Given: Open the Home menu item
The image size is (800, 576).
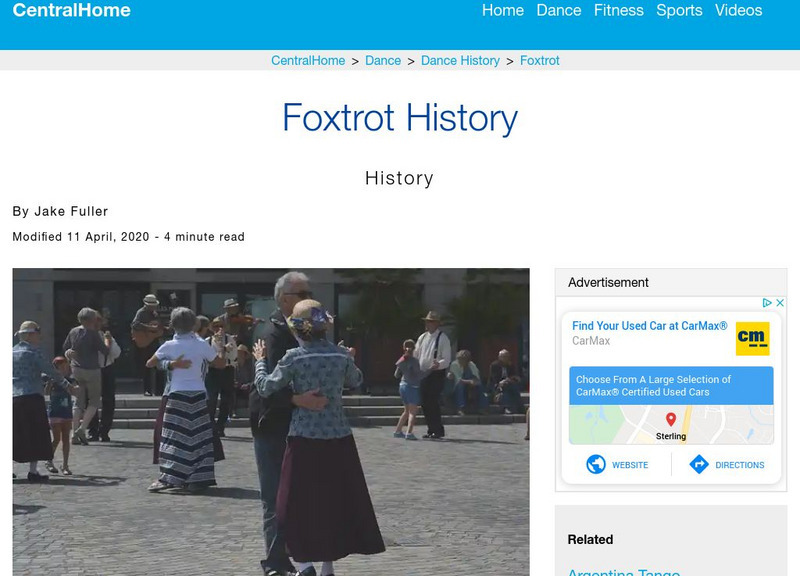Looking at the screenshot, I should (504, 11).
